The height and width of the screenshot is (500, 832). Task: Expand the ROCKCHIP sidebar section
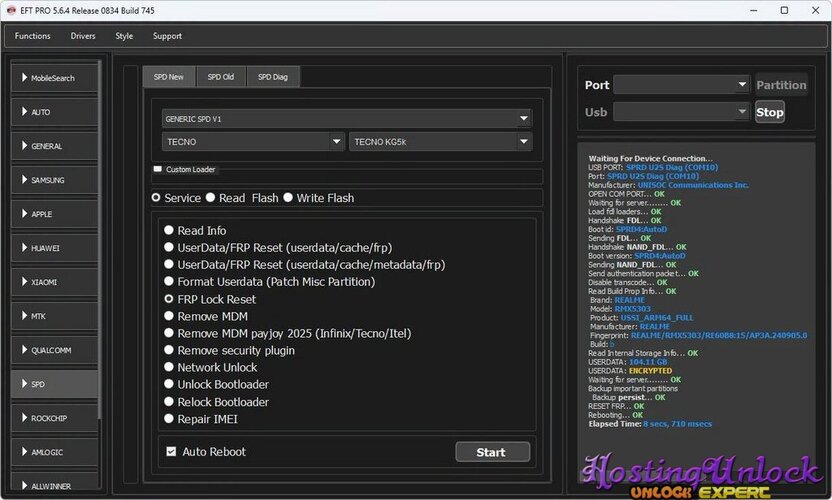[54, 418]
